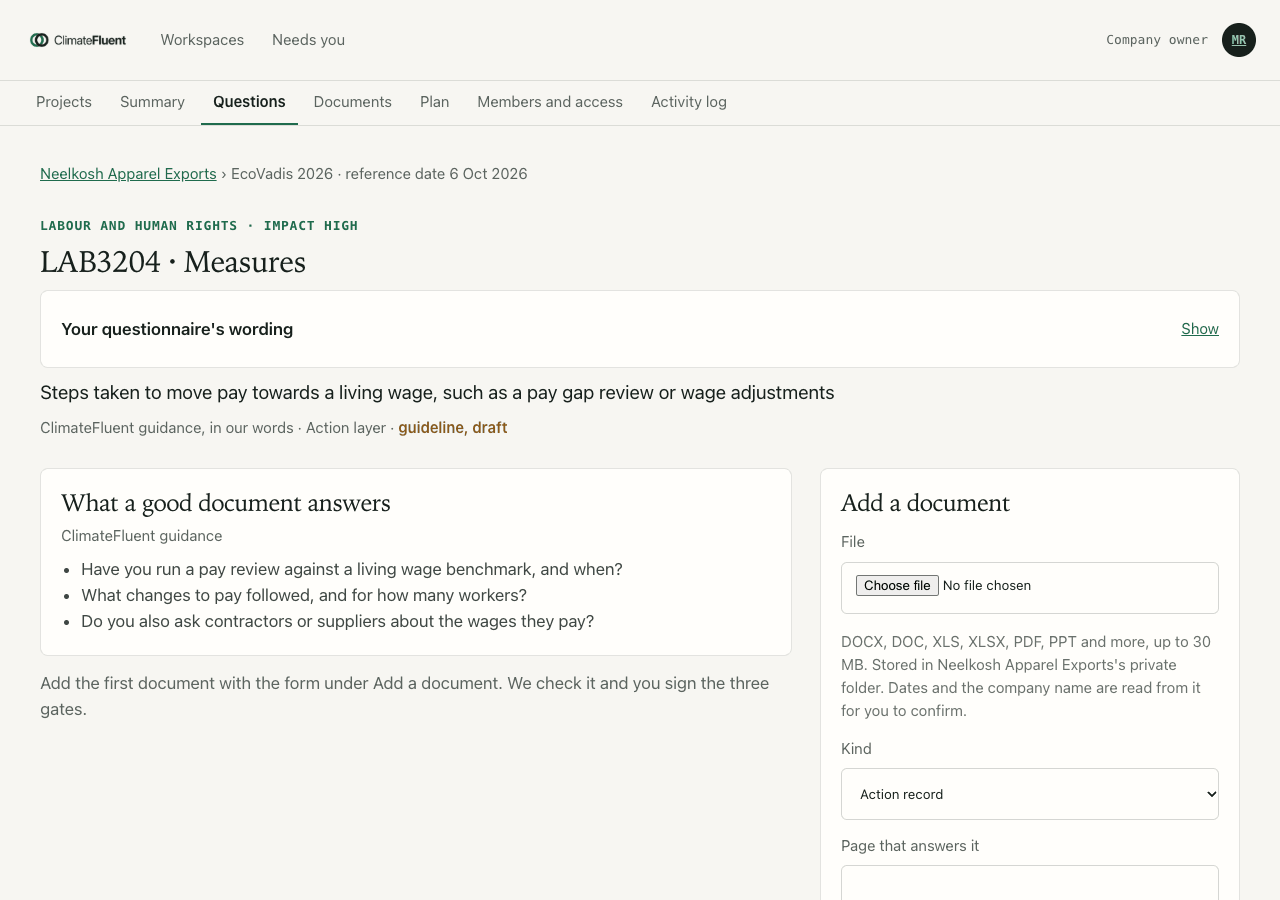Image resolution: width=1280 pixels, height=900 pixels.
Task: Click 'What a good document answers' heading
Action: 226,503
